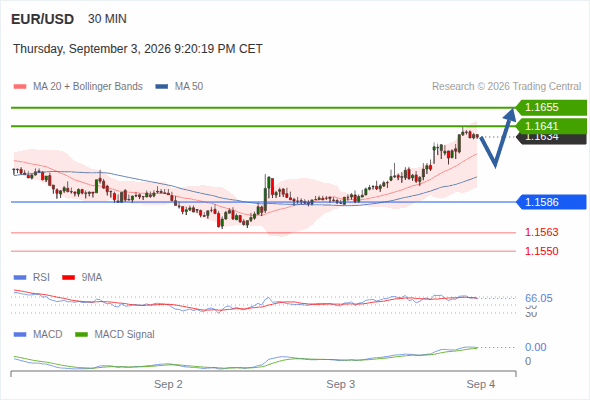Click the MA 50 legend swatch
The width and height of the screenshot is (590, 400).
pos(161,87)
